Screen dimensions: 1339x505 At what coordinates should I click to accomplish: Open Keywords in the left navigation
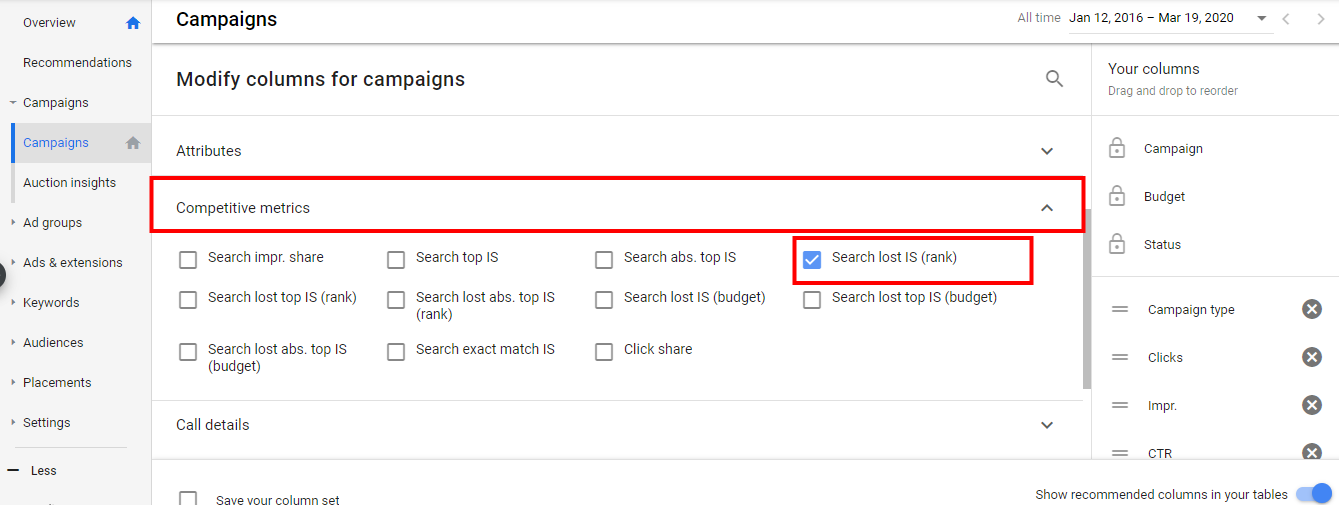tap(51, 302)
